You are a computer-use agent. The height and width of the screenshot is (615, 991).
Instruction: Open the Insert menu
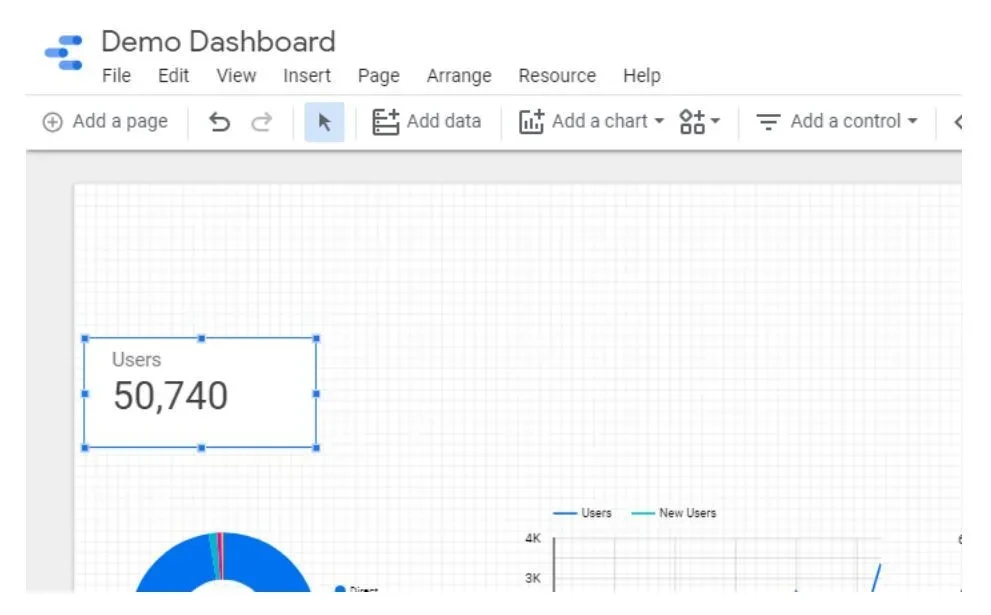[x=307, y=76]
